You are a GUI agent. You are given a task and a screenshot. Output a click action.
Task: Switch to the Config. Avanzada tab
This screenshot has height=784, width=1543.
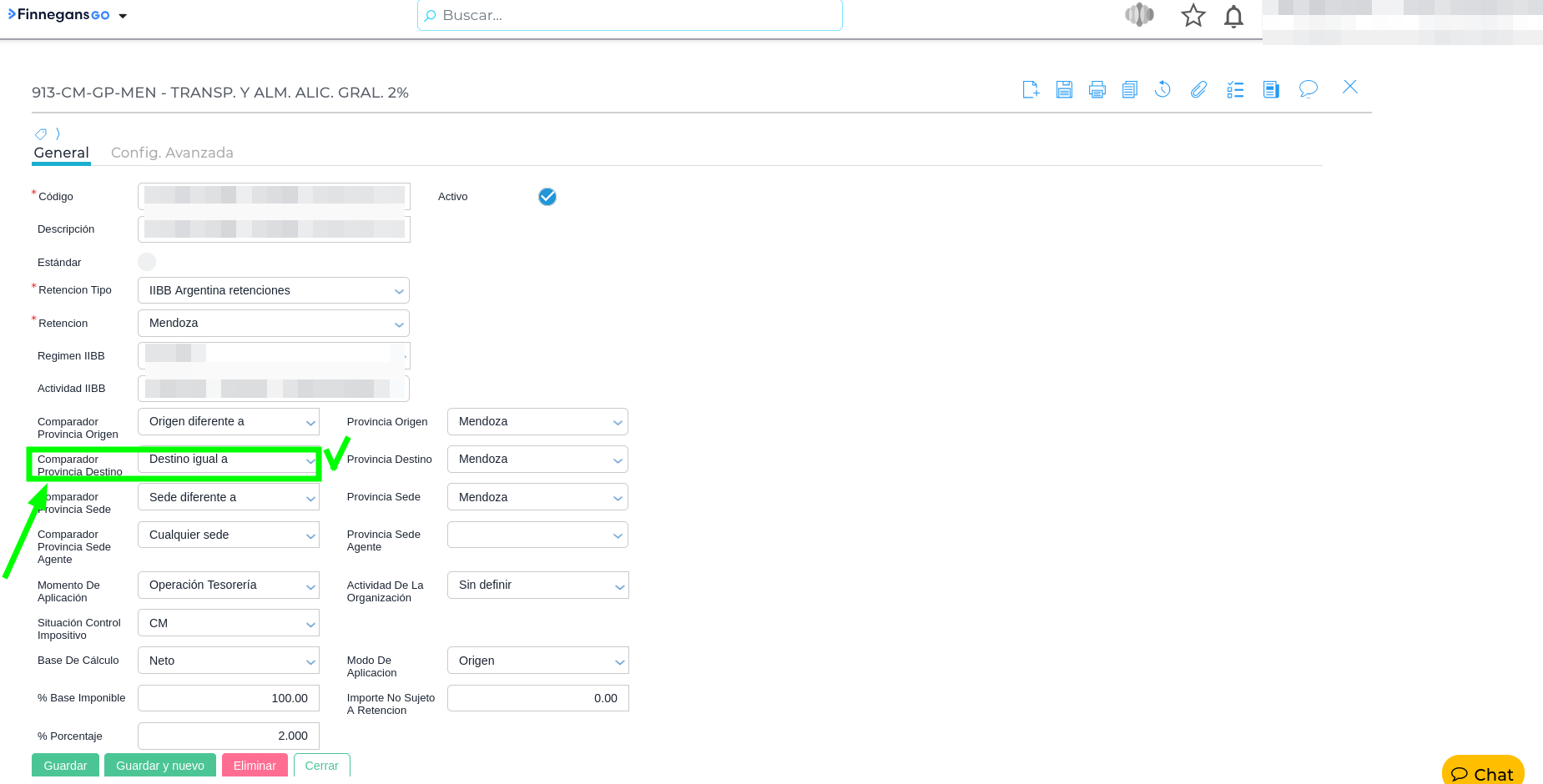point(172,153)
